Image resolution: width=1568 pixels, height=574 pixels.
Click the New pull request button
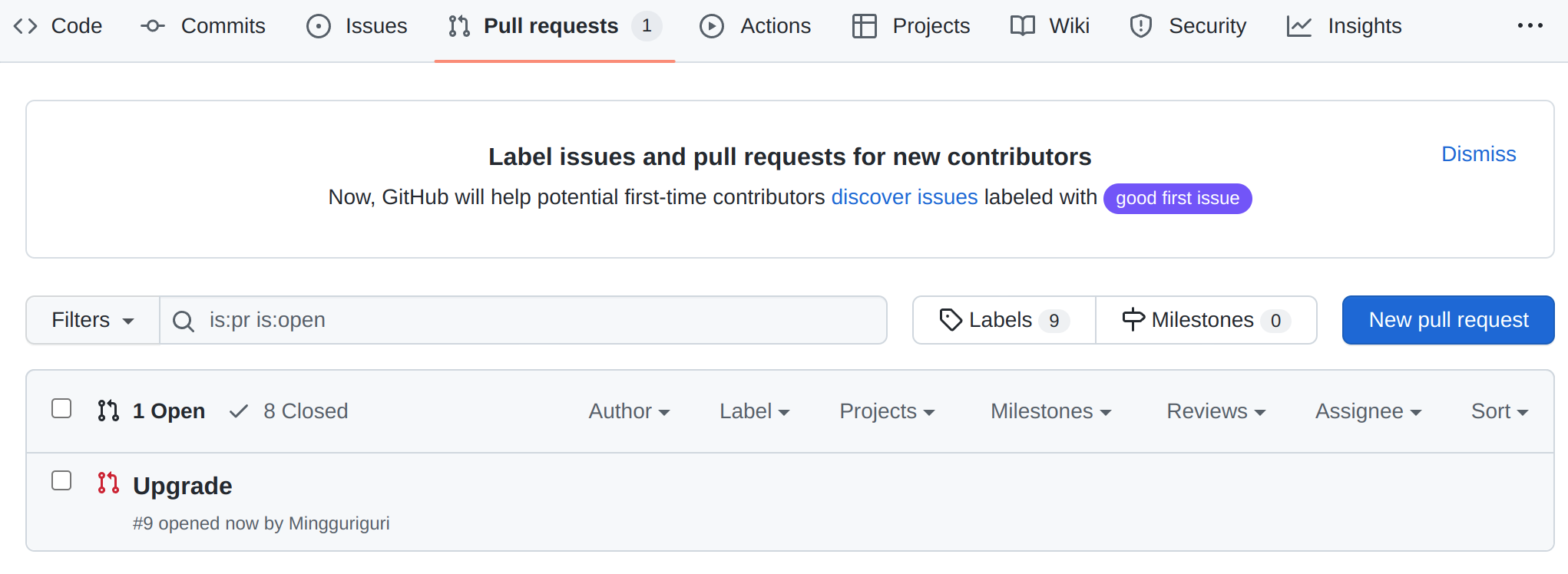click(1448, 320)
